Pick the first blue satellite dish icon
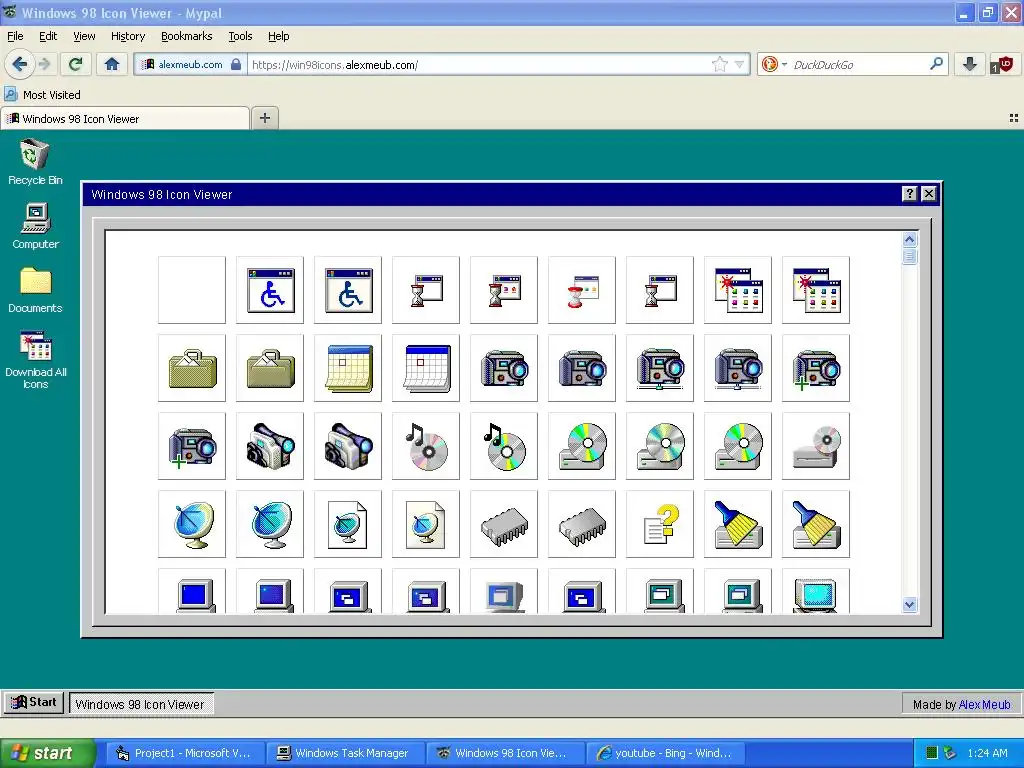Viewport: 1024px width, 768px height. [x=192, y=524]
